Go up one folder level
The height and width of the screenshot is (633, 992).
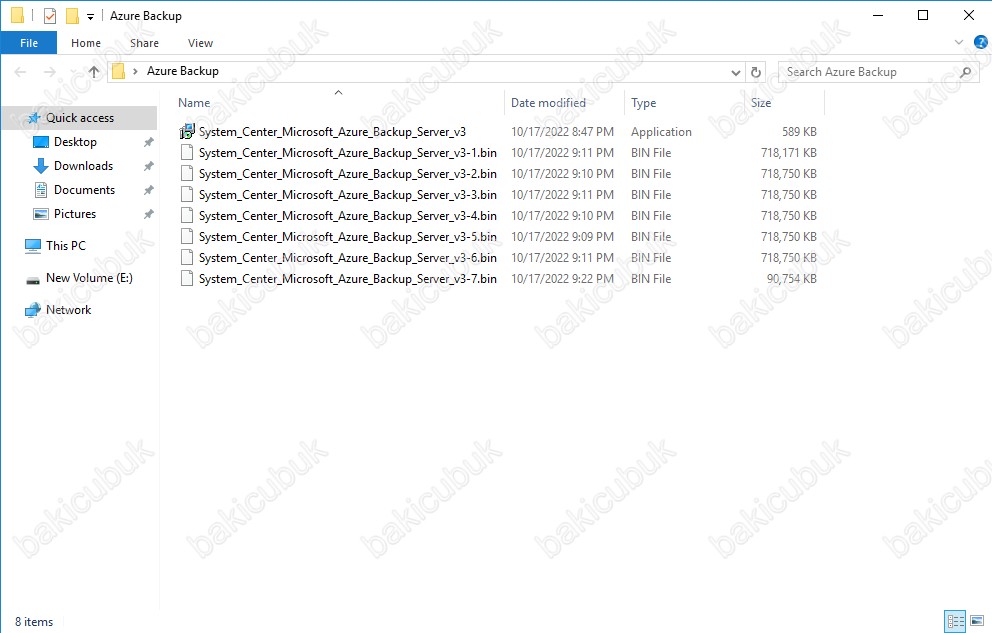[x=94, y=72]
